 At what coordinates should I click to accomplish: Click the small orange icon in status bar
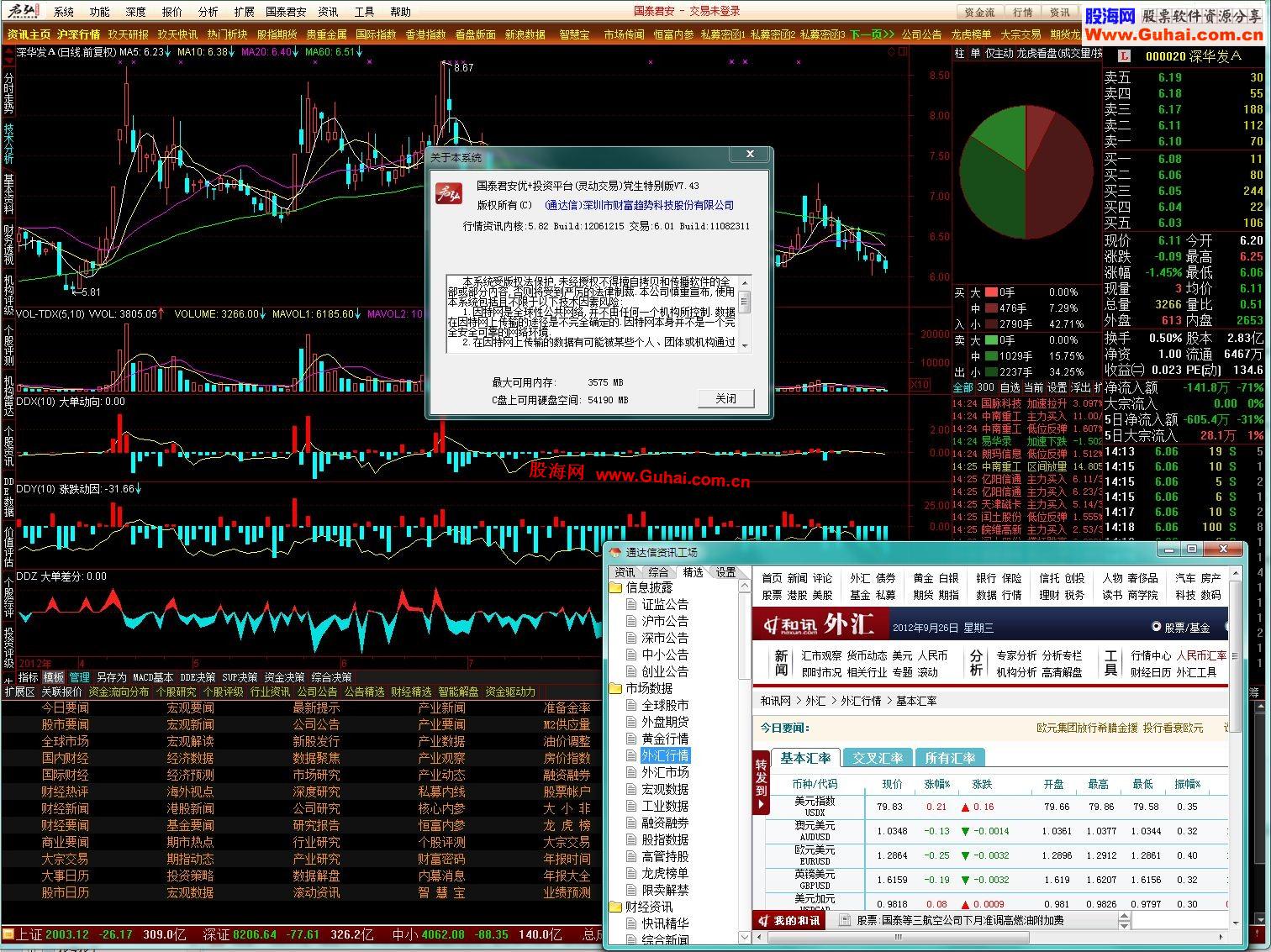click(8, 934)
